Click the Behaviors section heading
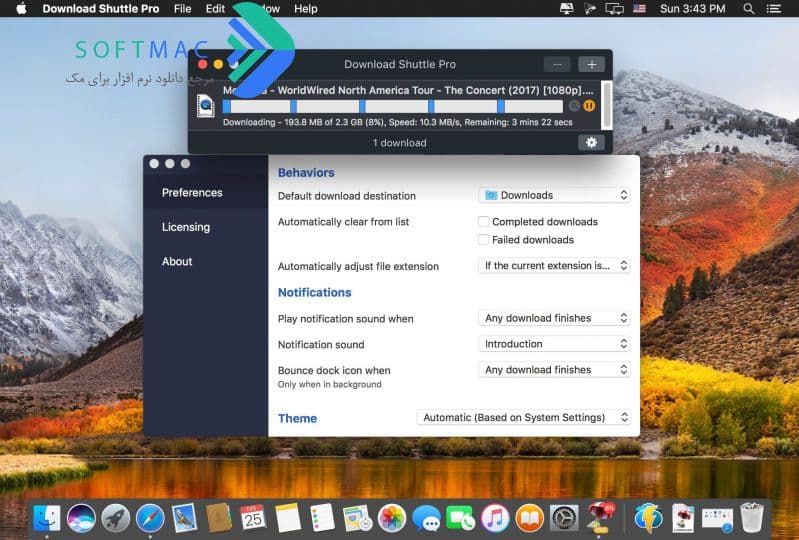 tap(306, 173)
